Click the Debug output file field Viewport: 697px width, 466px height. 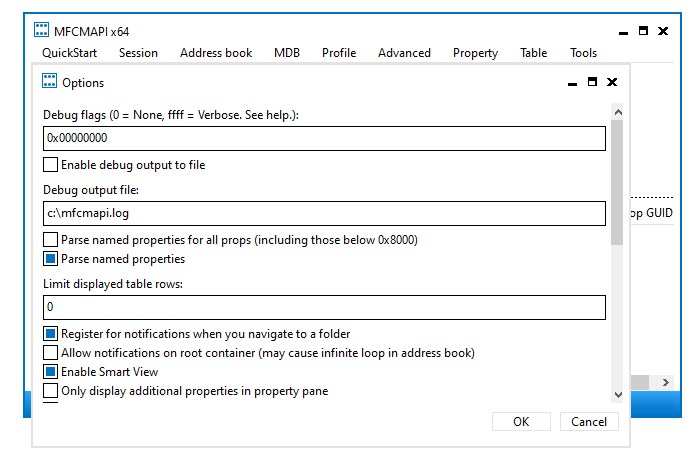click(325, 213)
